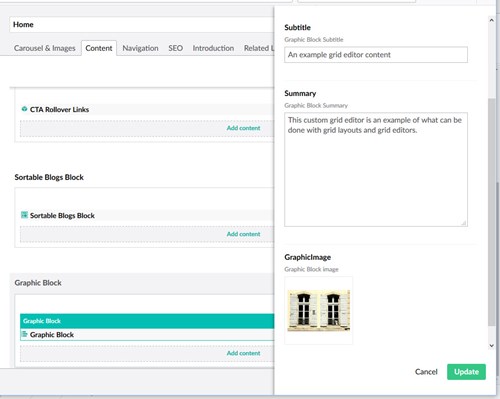Click the panel scrollbar down arrow

[491, 346]
